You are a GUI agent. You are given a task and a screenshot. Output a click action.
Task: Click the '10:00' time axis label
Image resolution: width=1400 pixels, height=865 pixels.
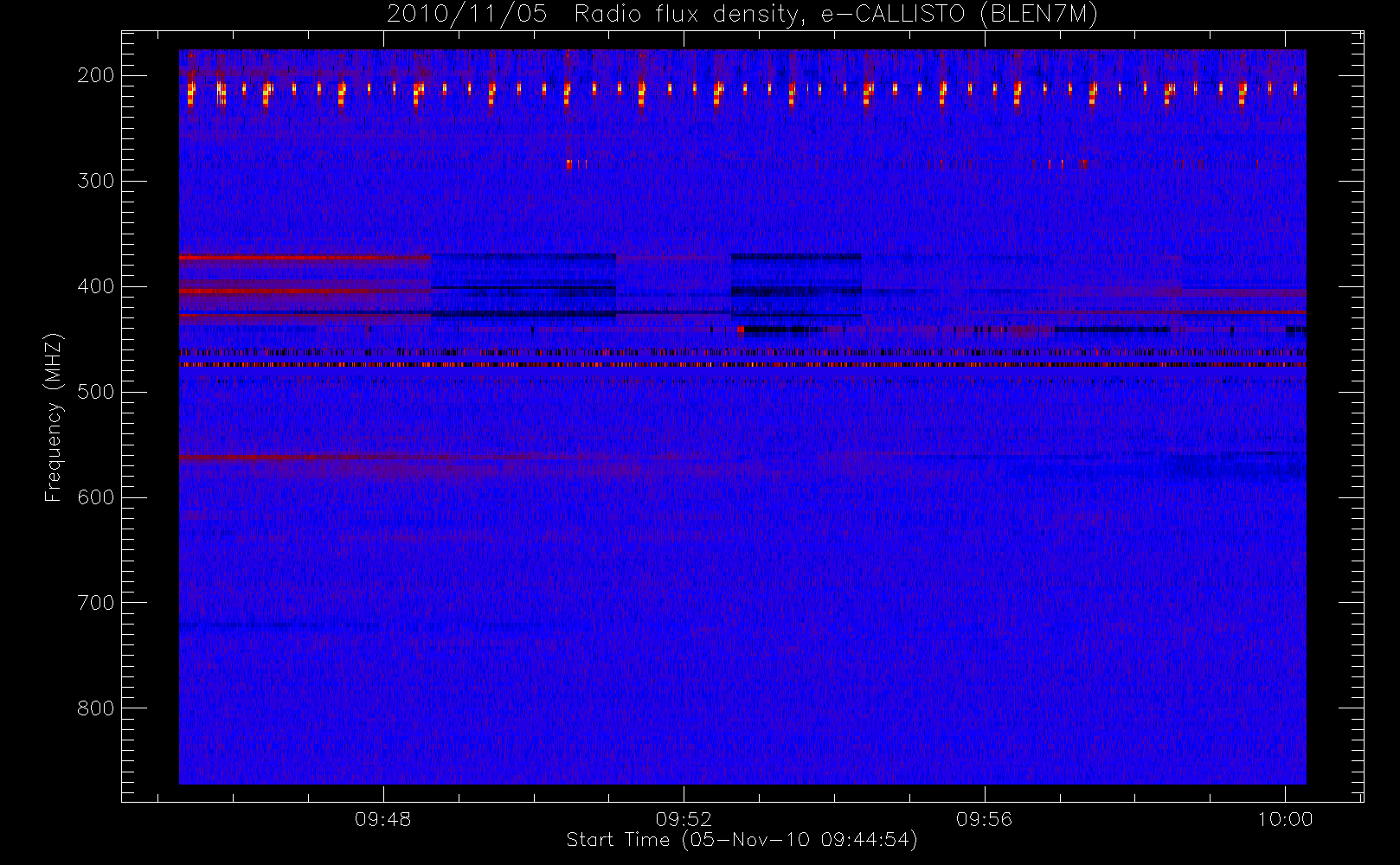coord(1285,819)
